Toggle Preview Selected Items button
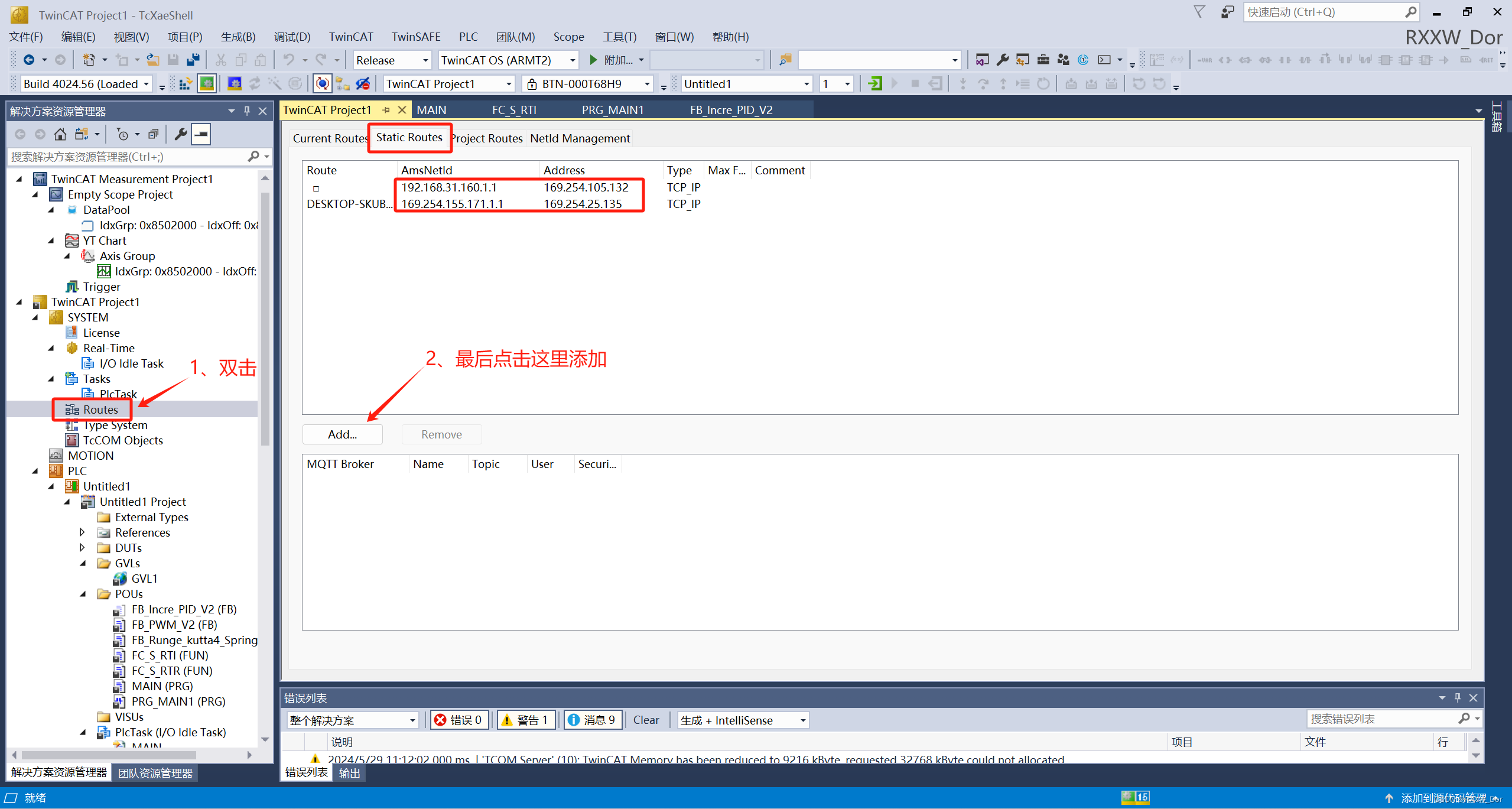This screenshot has width=1512, height=809. click(x=201, y=135)
